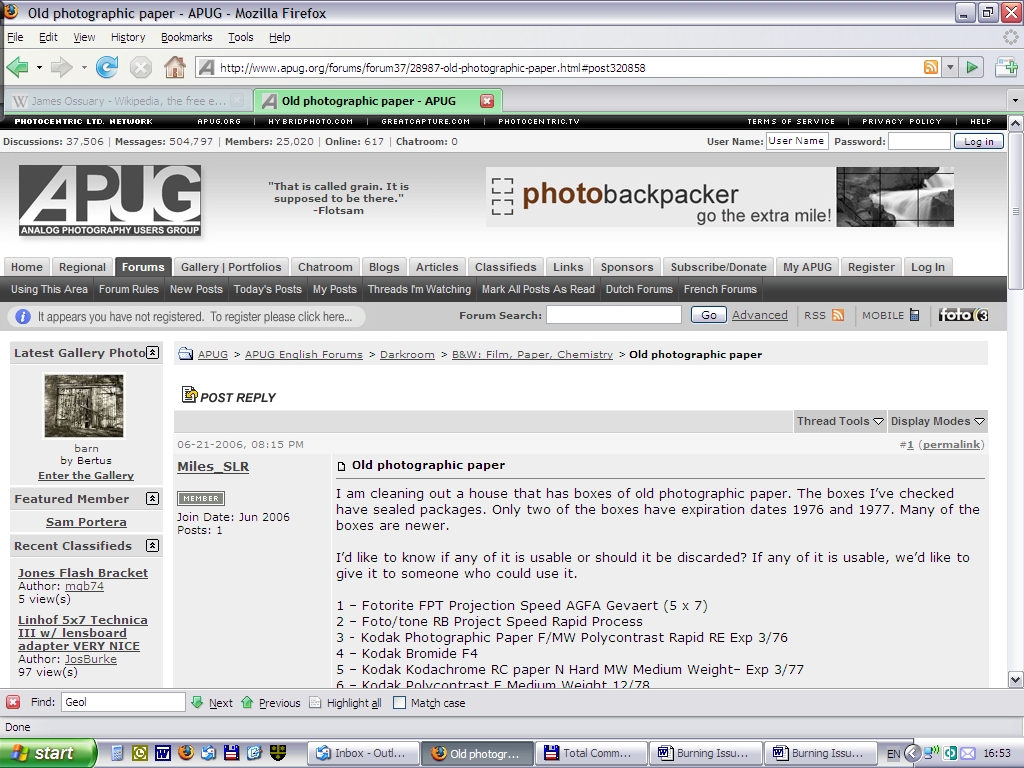Click the info icon in registration notice
Image resolution: width=1024 pixels, height=768 pixels.
coord(23,317)
